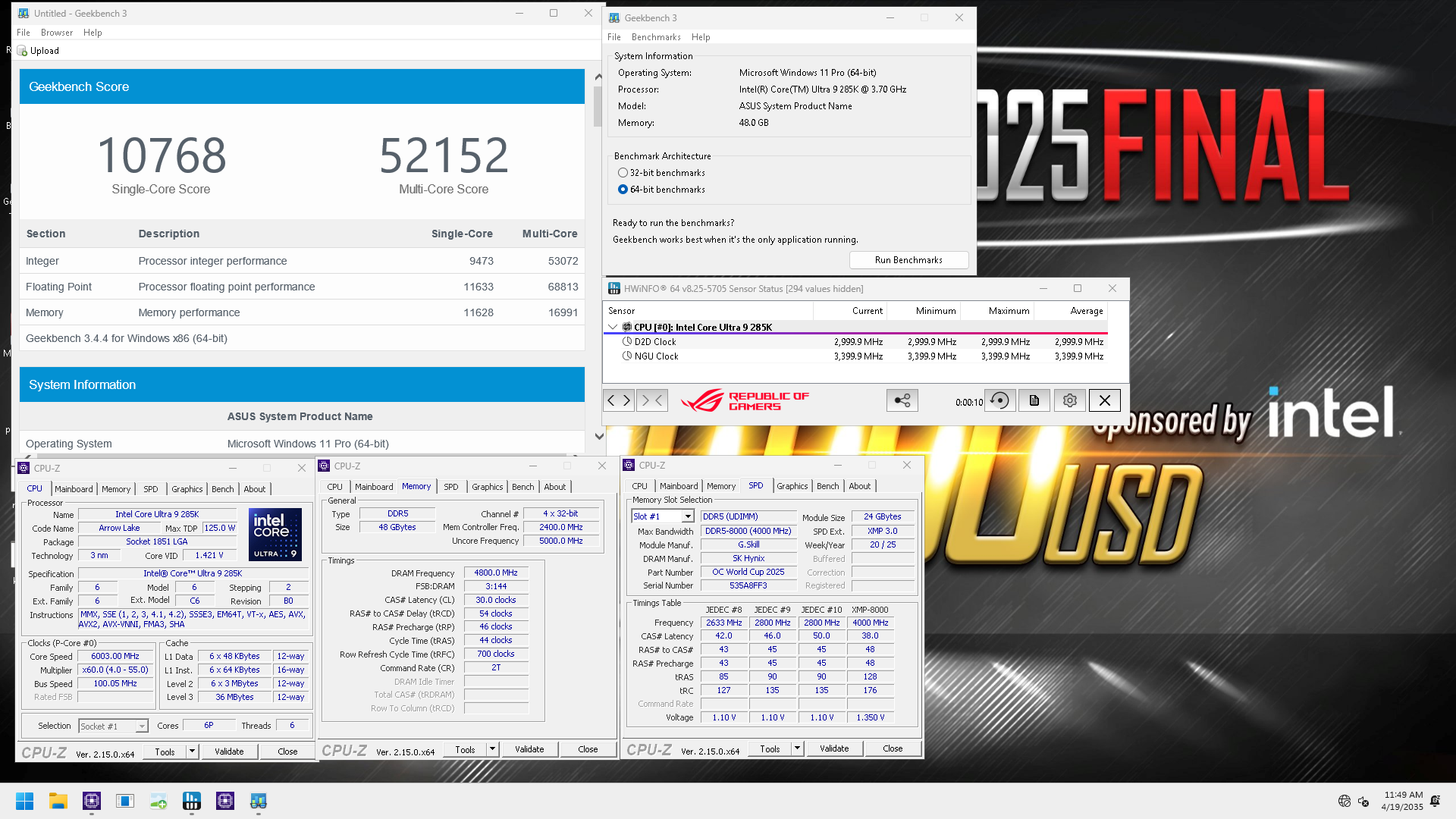Open Browser menu in Geekbench results window
Viewport: 1456px width, 819px height.
57,33
